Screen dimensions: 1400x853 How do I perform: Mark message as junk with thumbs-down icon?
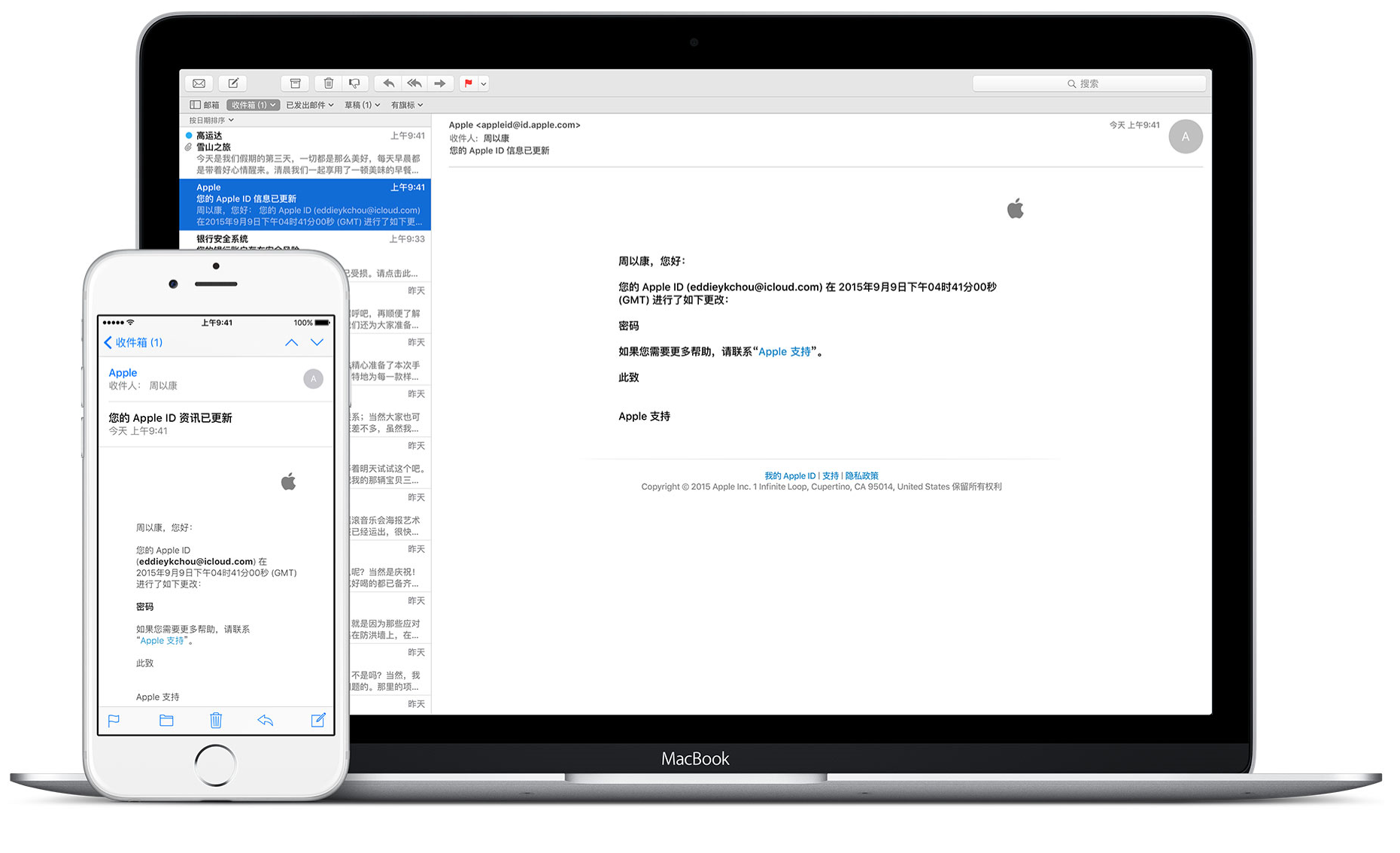354,83
